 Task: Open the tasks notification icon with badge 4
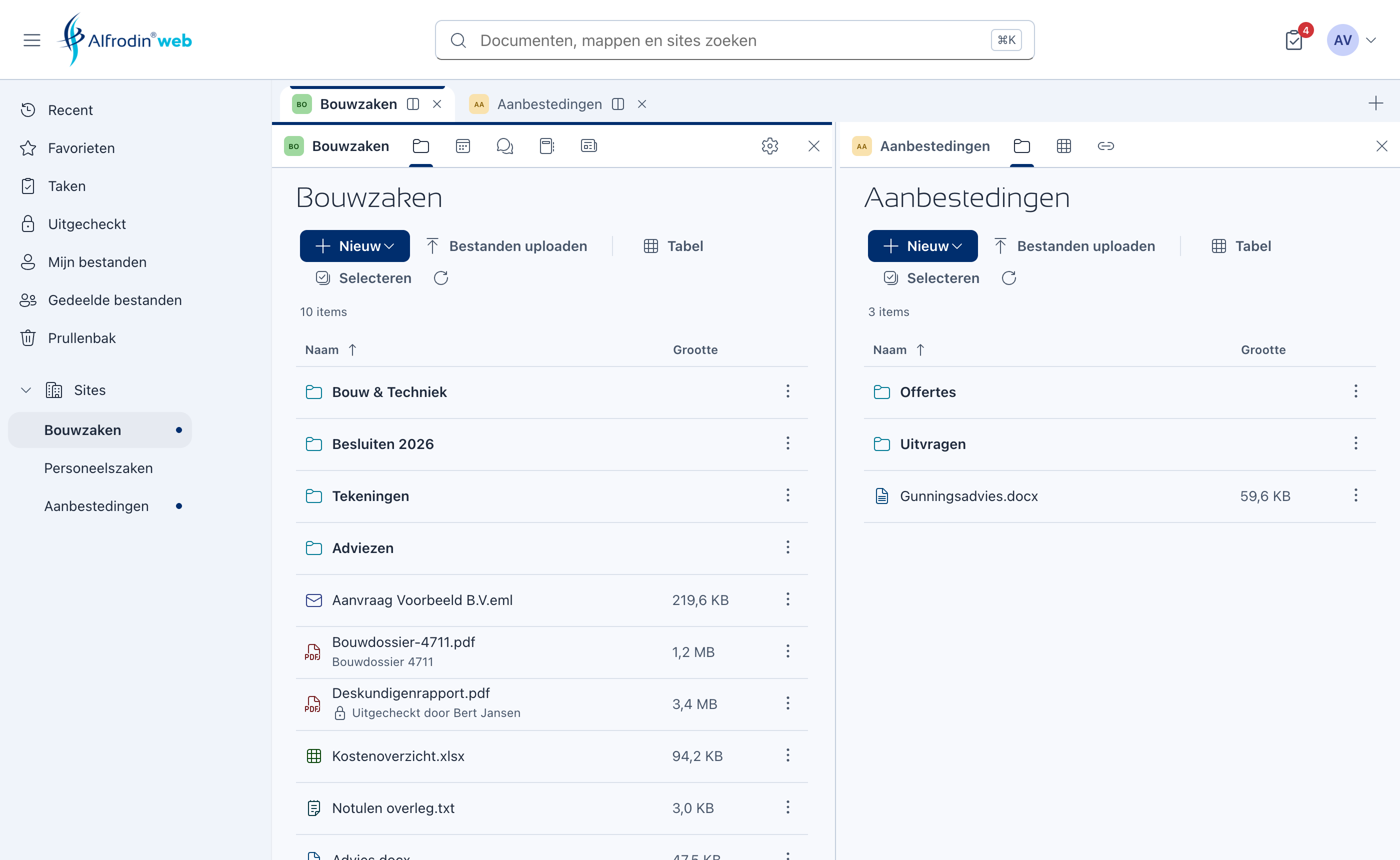point(1294,40)
